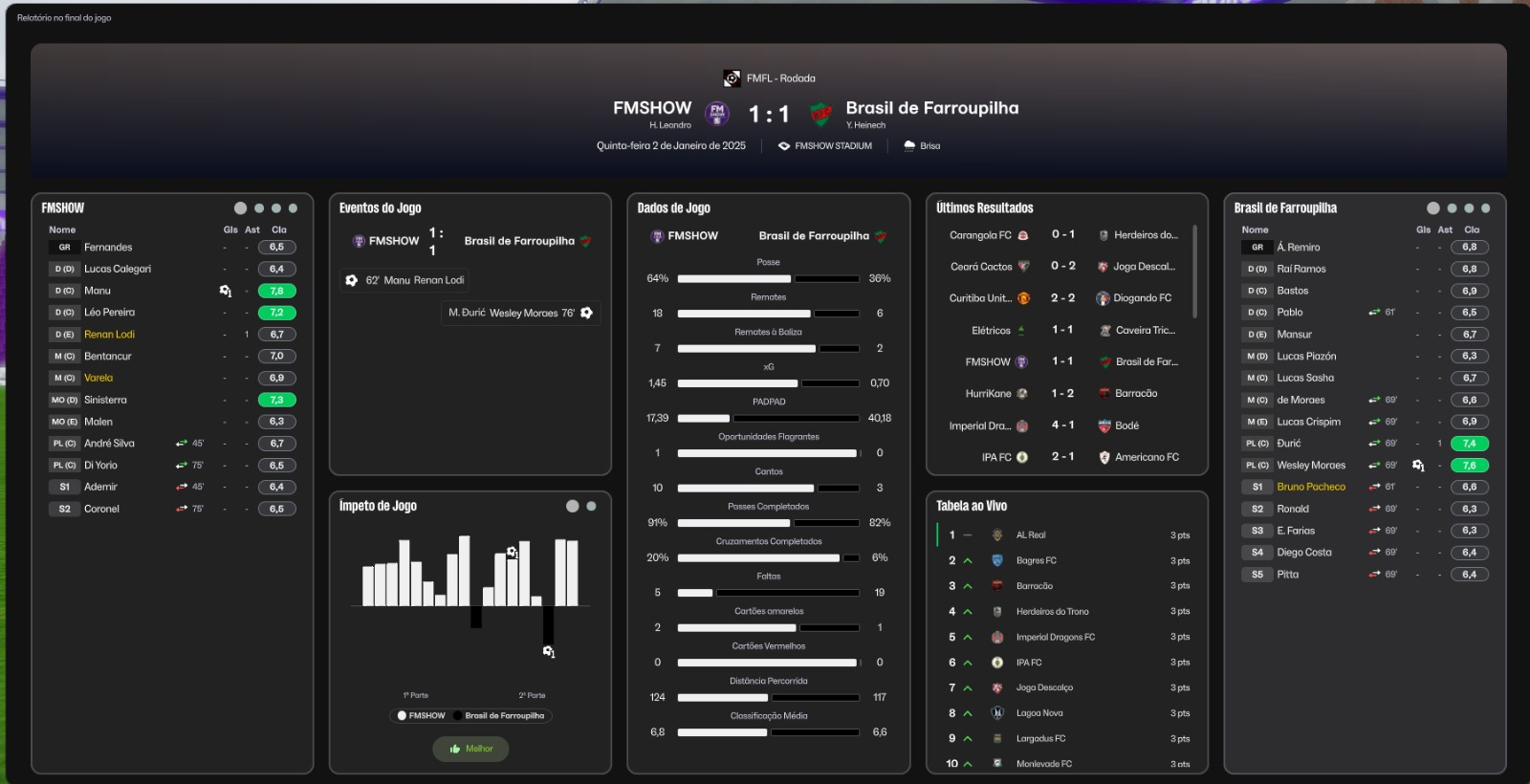Viewport: 1530px width, 784px height.
Task: Click the Posse possession bar
Action: [x=768, y=279]
